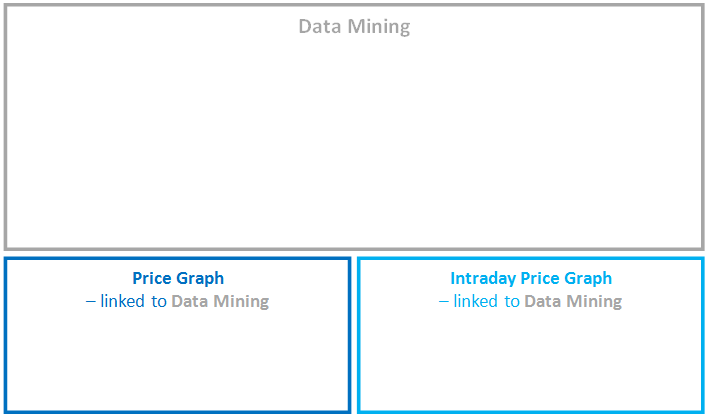
Task: Click the word 'Data' in top title
Action: 321,27
